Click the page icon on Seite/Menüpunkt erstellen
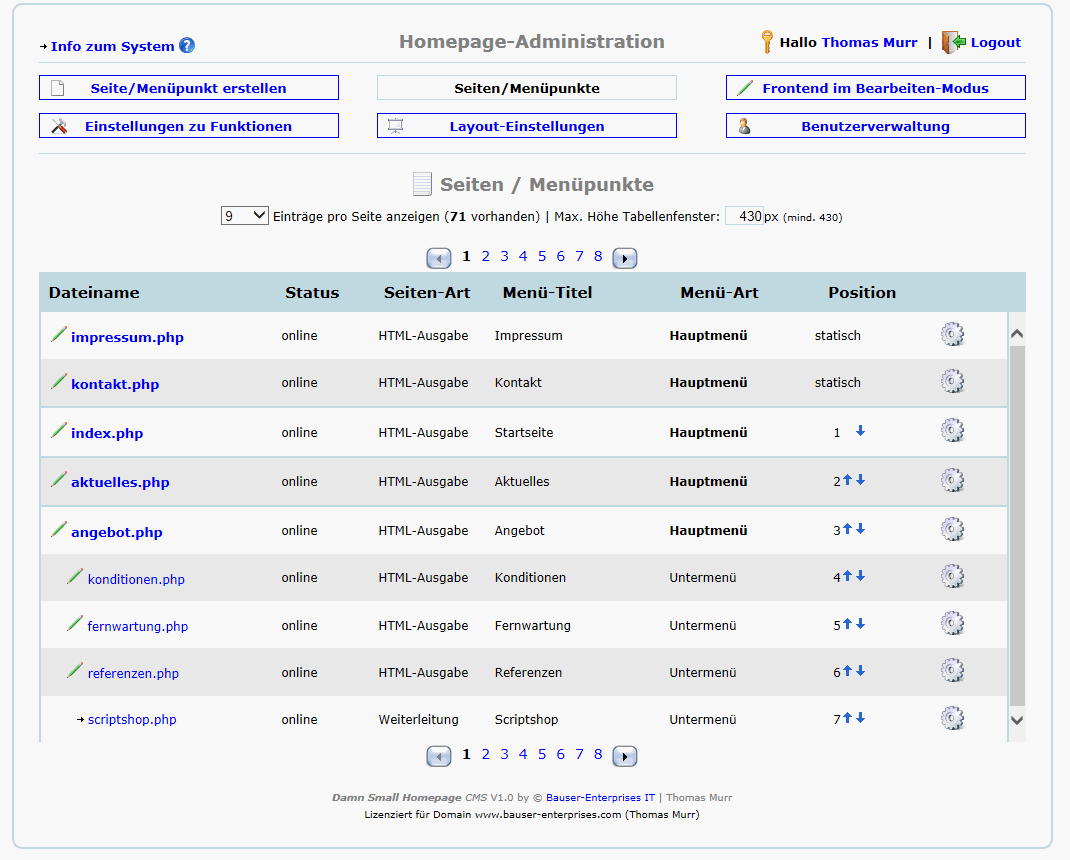The width and height of the screenshot is (1070, 860). (x=57, y=87)
